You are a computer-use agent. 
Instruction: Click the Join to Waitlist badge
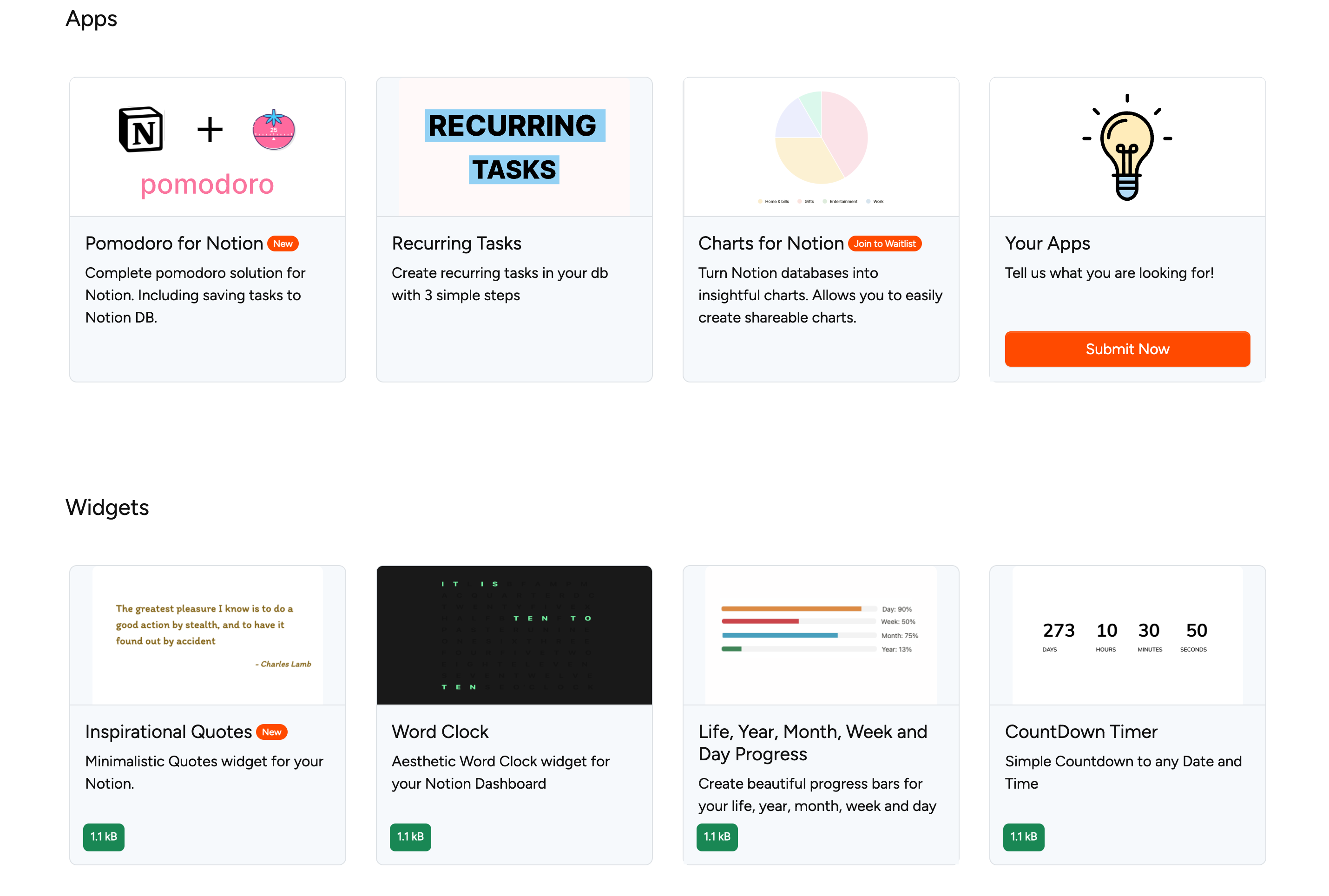pyautogui.click(x=884, y=244)
